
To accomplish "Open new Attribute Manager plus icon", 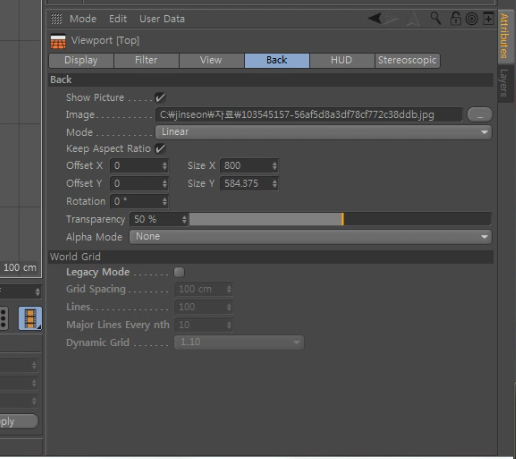I will 488,18.
